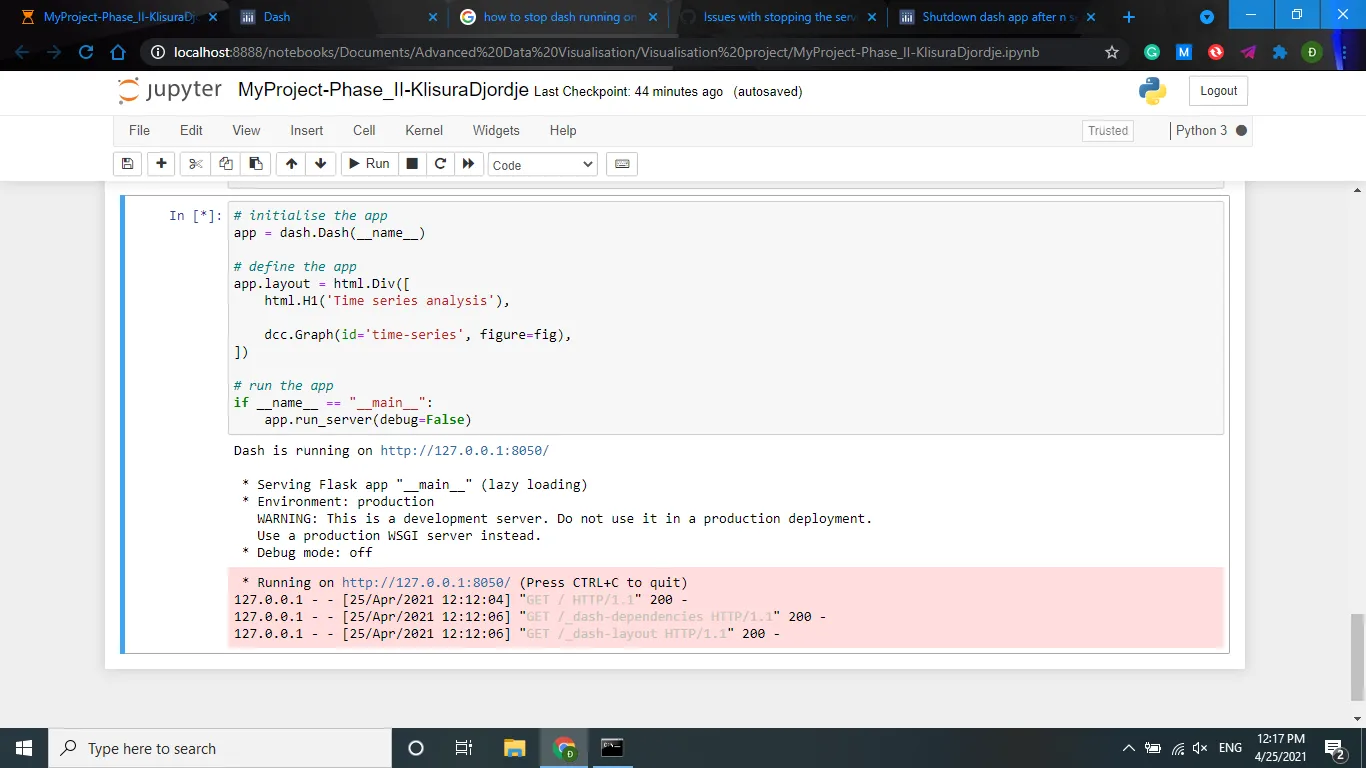Screen dimensions: 1366x768
Task: Open the Help menu
Action: (x=563, y=130)
